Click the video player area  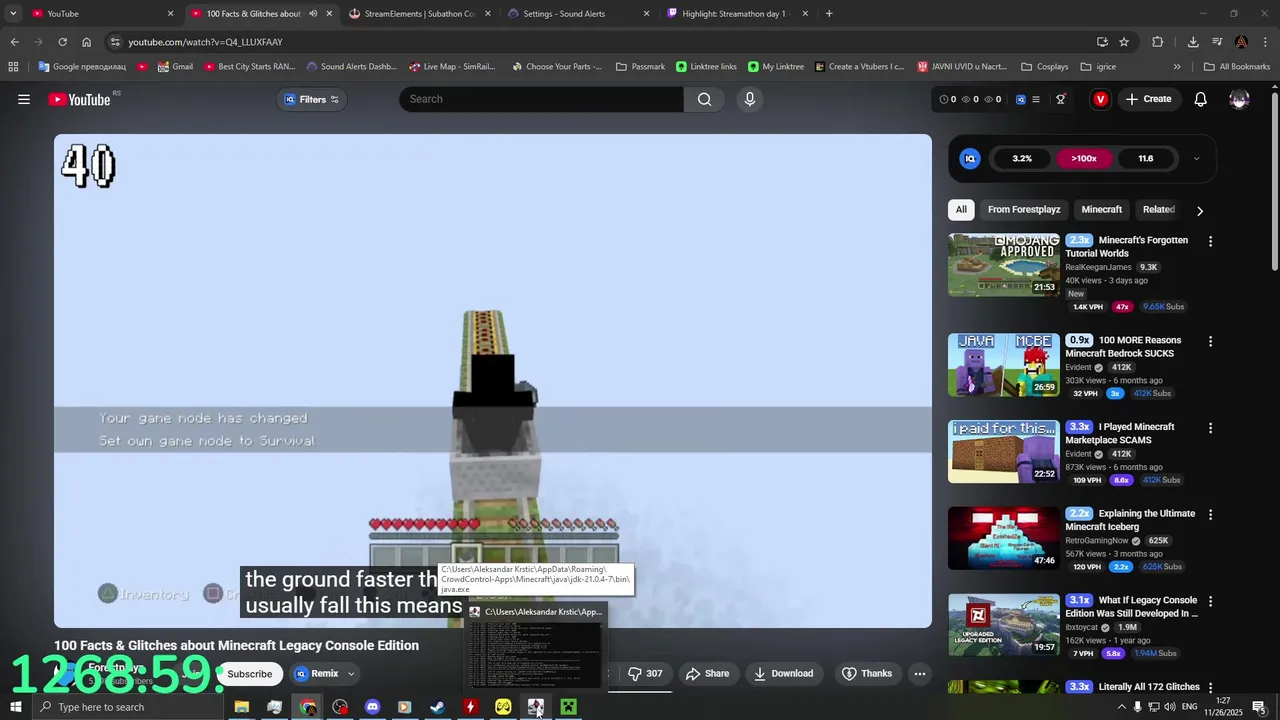[x=493, y=380]
